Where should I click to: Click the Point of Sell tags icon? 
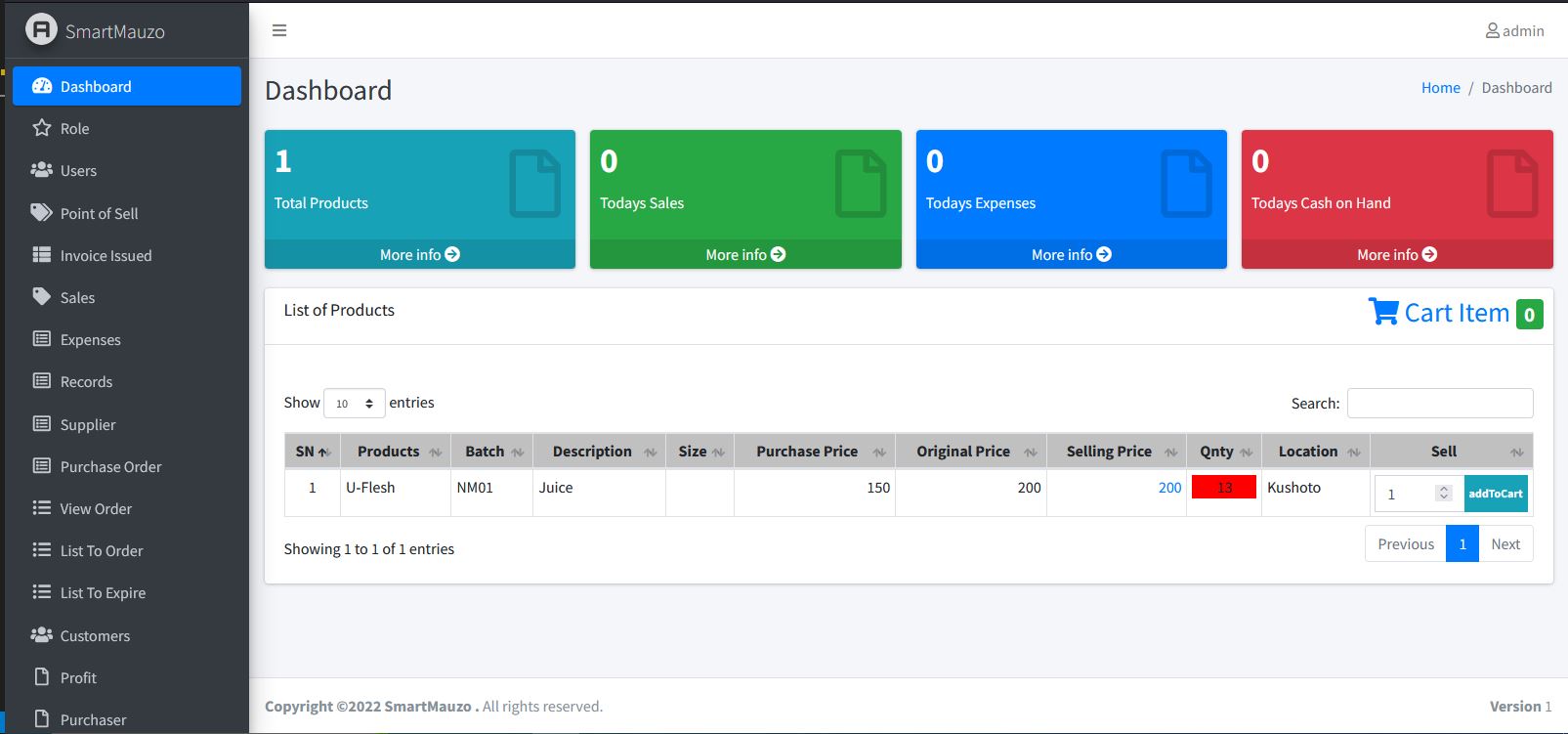pyautogui.click(x=41, y=213)
